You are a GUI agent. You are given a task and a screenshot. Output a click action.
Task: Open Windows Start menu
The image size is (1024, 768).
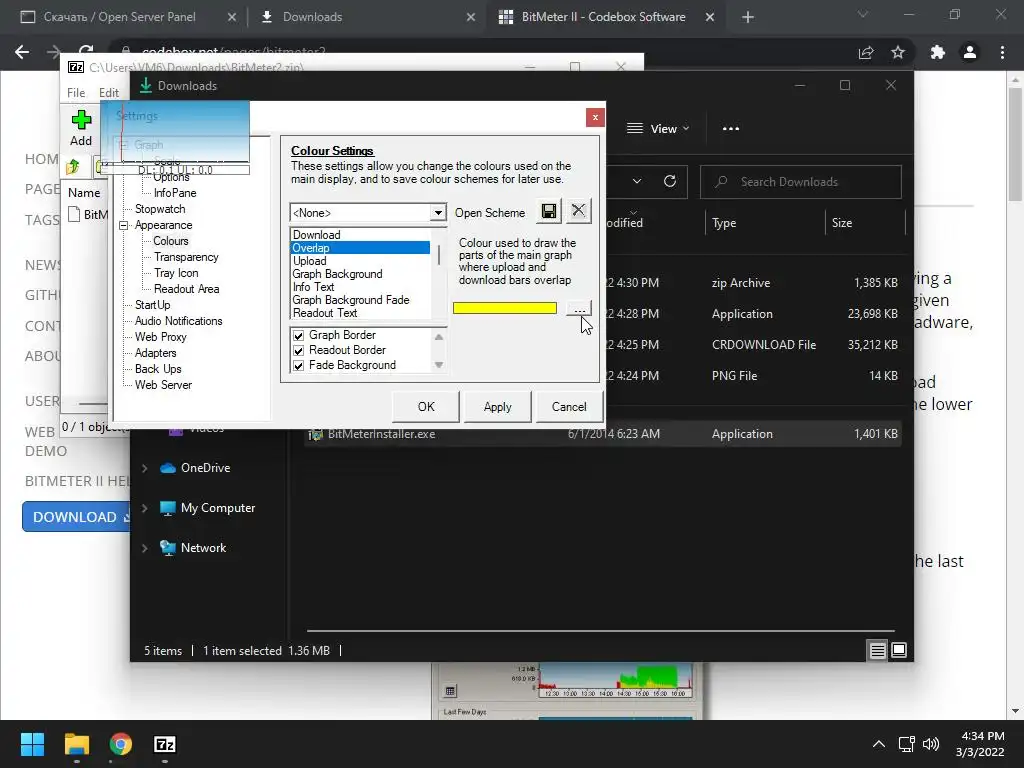pos(32,744)
